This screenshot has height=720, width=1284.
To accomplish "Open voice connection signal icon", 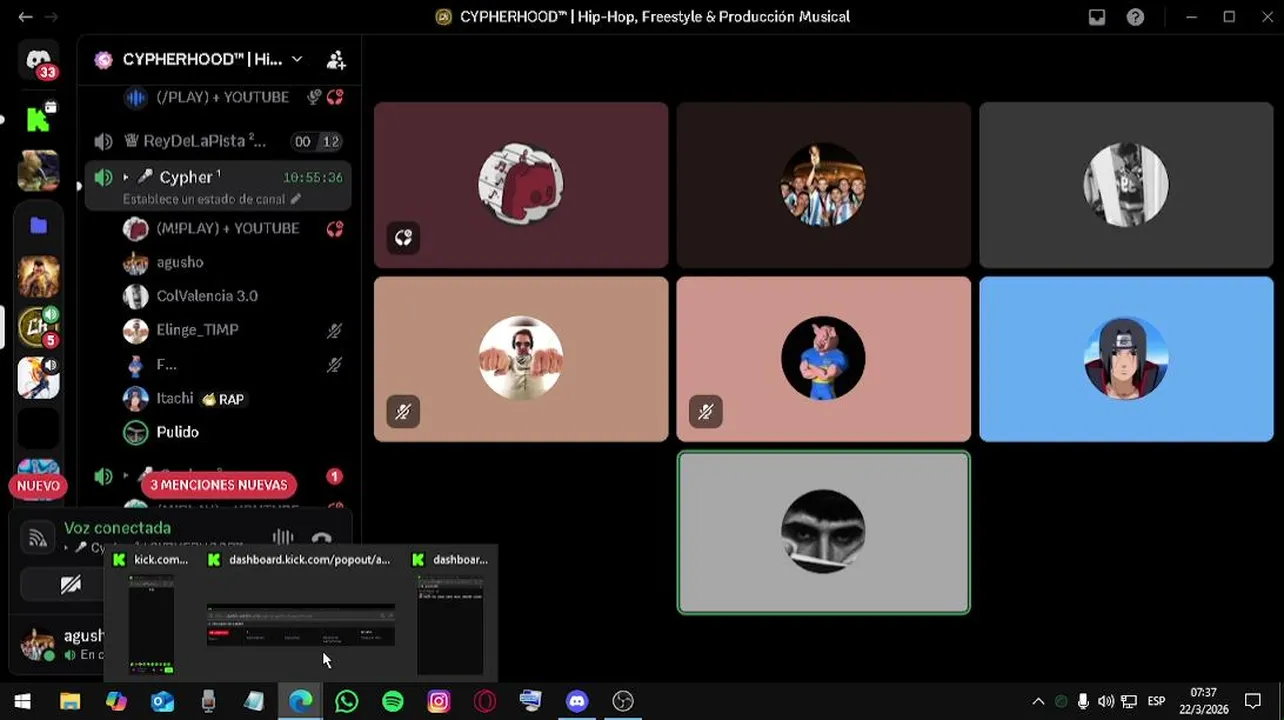I will (37, 538).
